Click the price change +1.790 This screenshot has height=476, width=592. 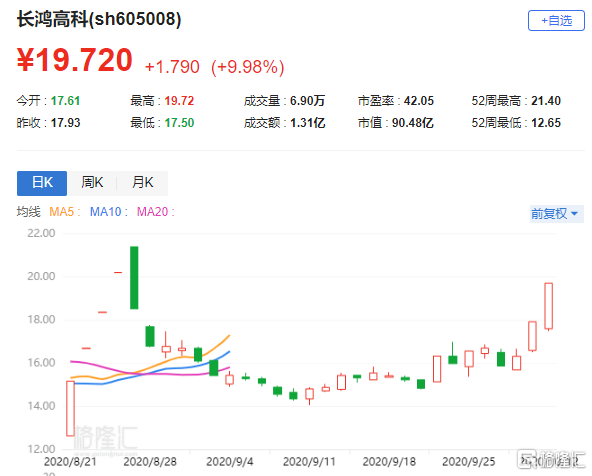click(x=172, y=67)
